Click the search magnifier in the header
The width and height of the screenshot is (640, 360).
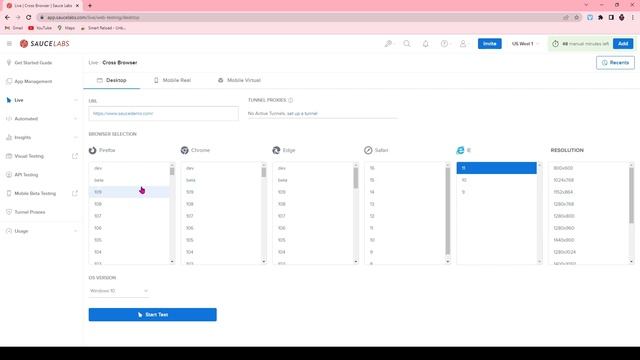point(407,43)
